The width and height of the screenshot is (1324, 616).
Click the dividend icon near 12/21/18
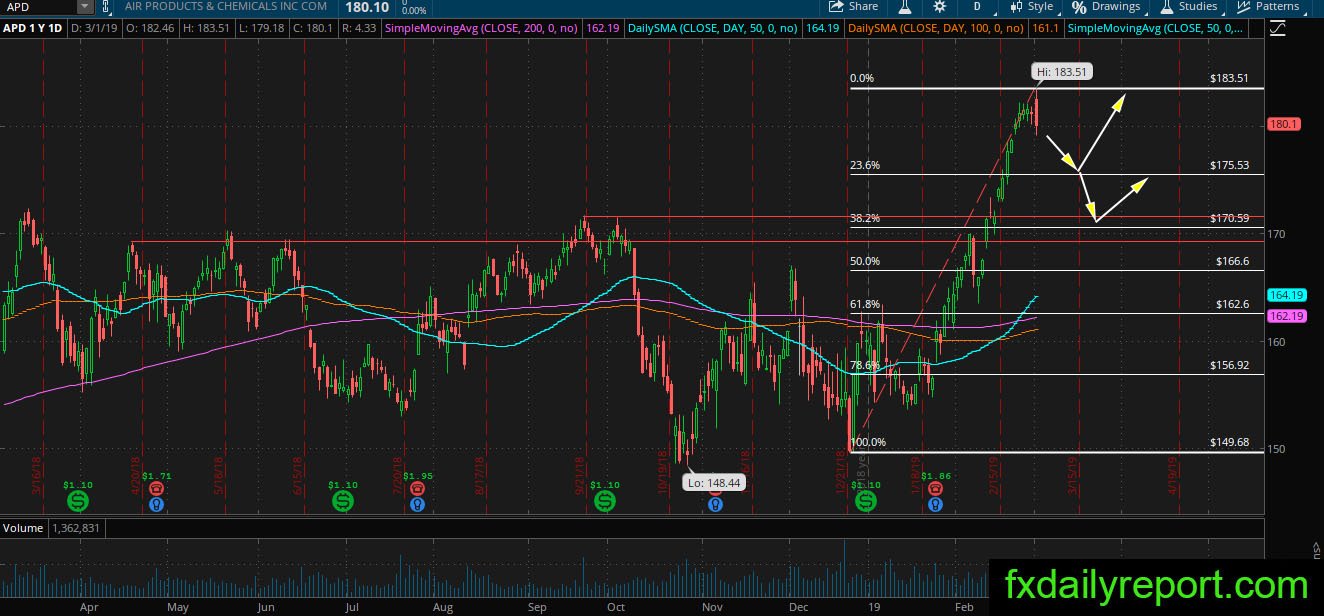tap(866, 499)
